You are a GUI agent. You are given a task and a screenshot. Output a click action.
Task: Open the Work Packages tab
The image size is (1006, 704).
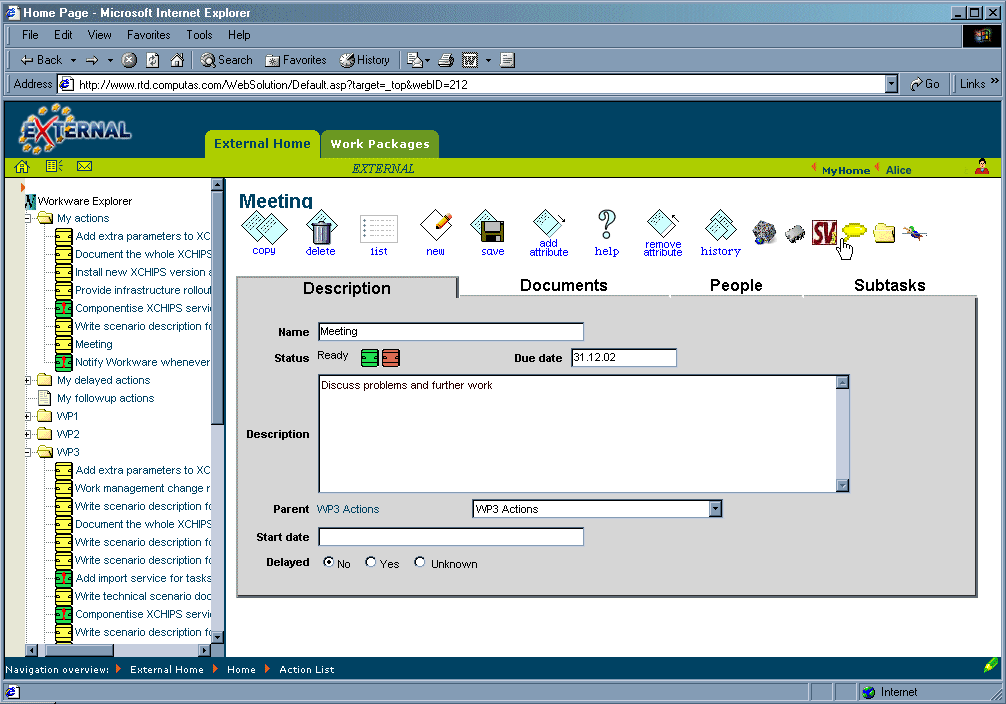click(380, 144)
